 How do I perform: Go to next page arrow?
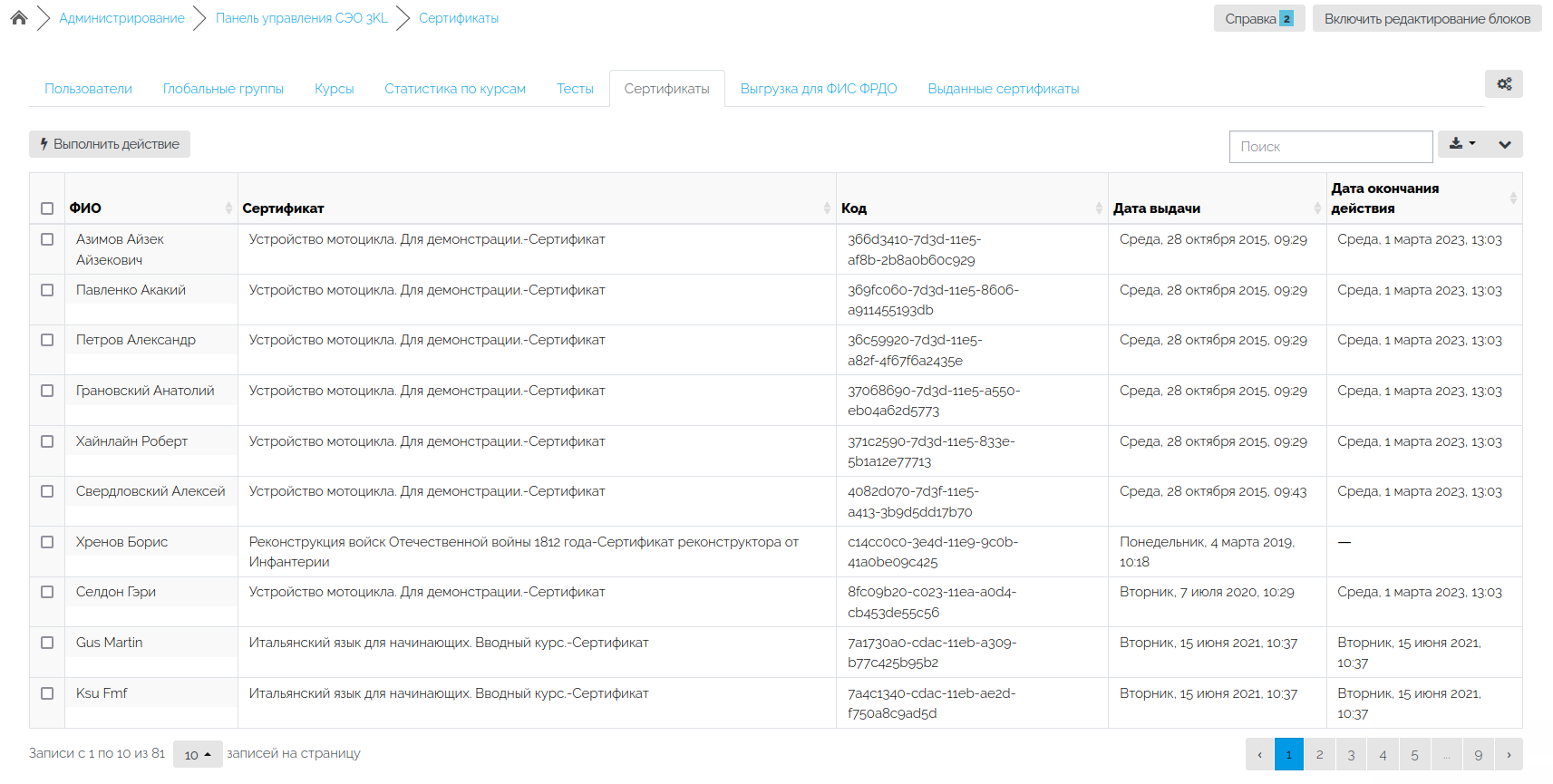point(1509,755)
